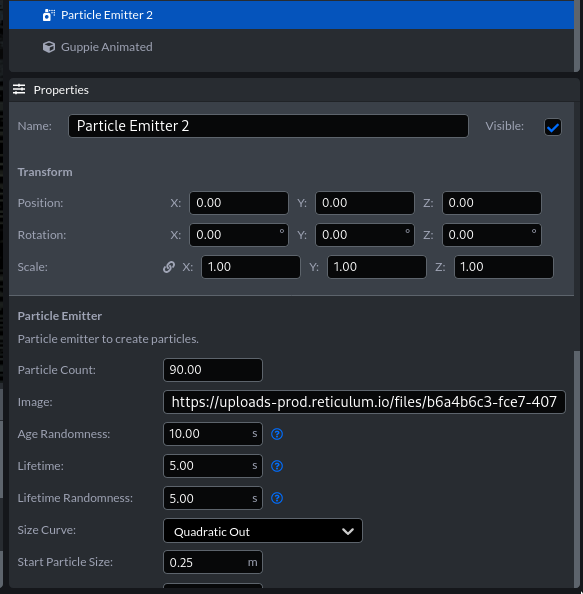Open Lifetime help icon

277,466
